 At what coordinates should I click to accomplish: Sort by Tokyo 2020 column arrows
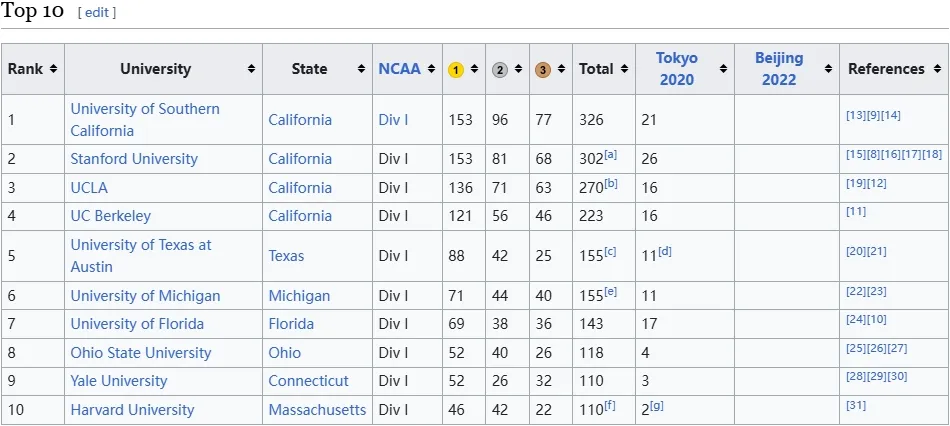[x=723, y=69]
